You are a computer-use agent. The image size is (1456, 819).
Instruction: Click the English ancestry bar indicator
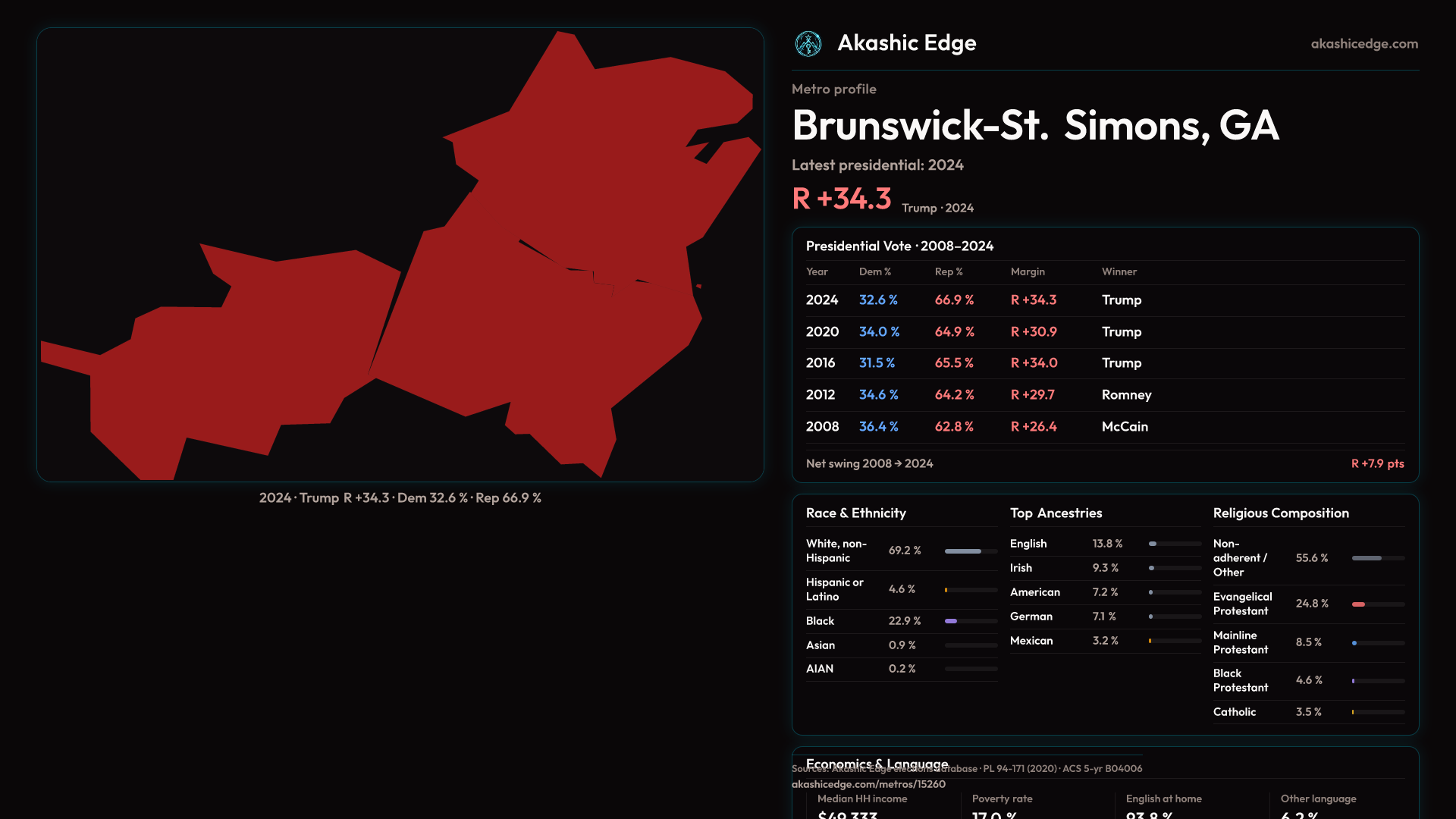(1153, 544)
